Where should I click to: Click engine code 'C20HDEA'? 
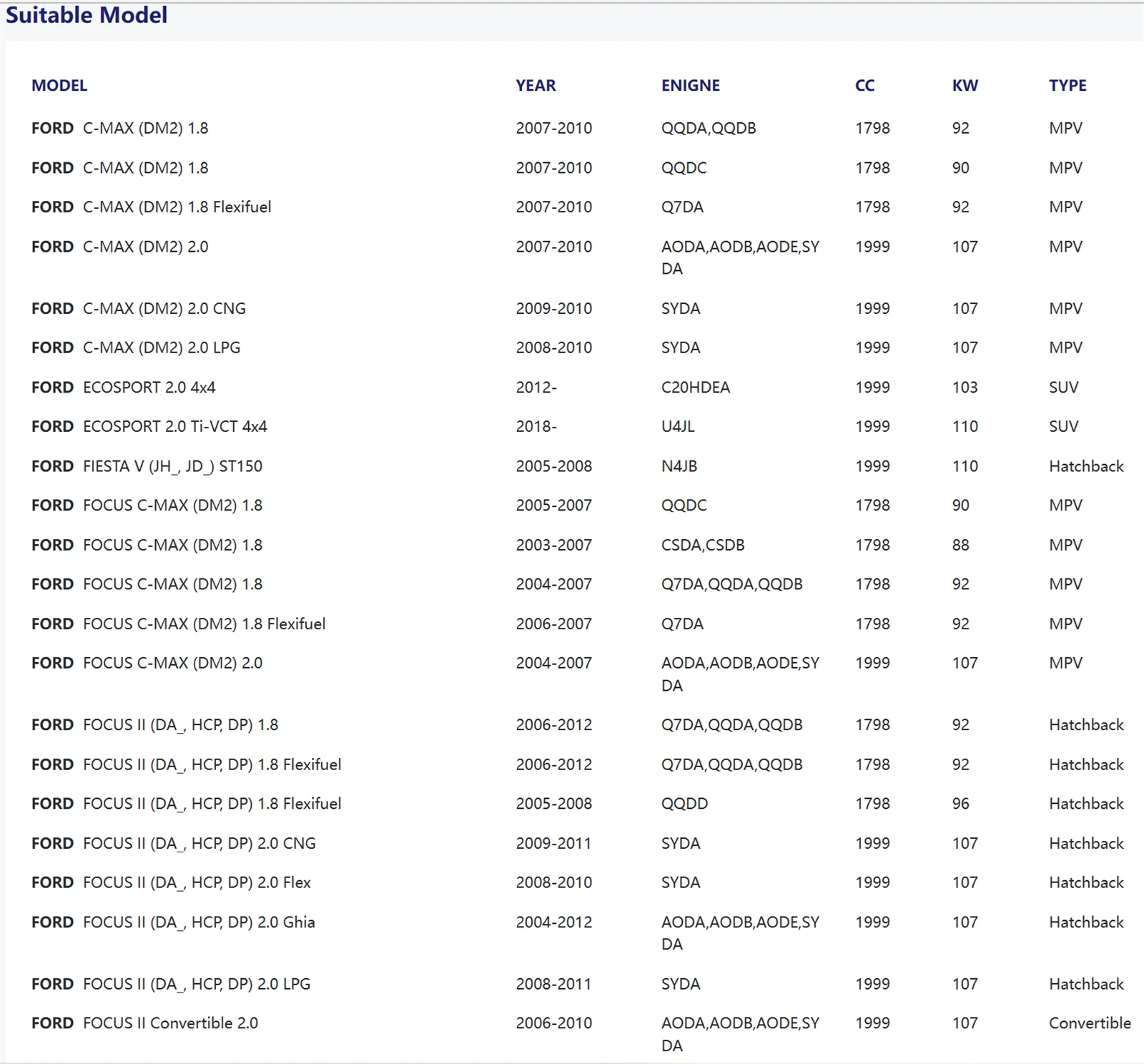[696, 388]
